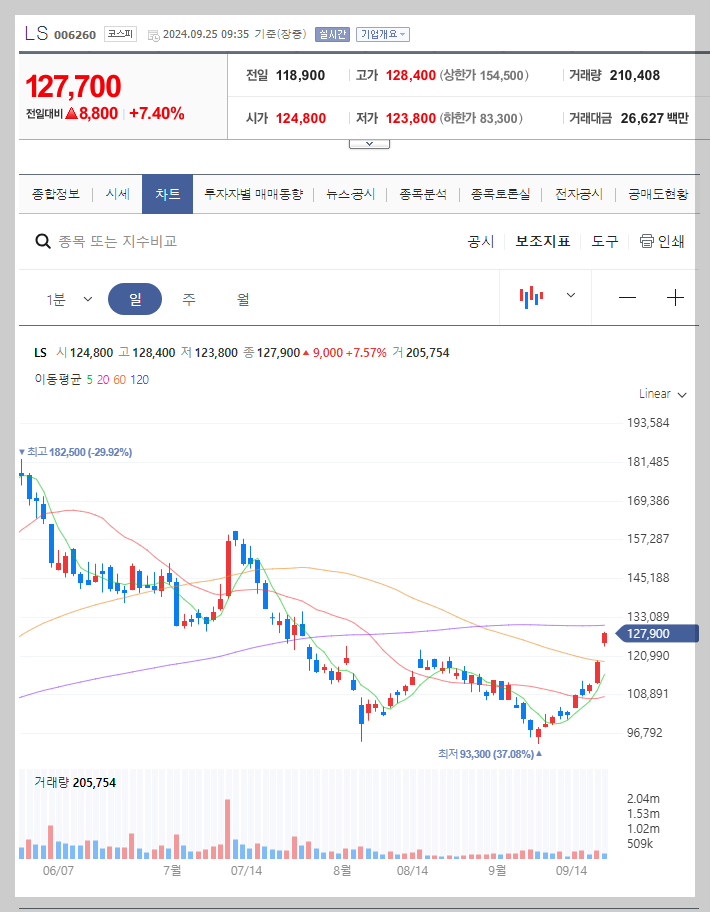Click the stock search magnifier icon
The width and height of the screenshot is (710, 912).
[43, 240]
